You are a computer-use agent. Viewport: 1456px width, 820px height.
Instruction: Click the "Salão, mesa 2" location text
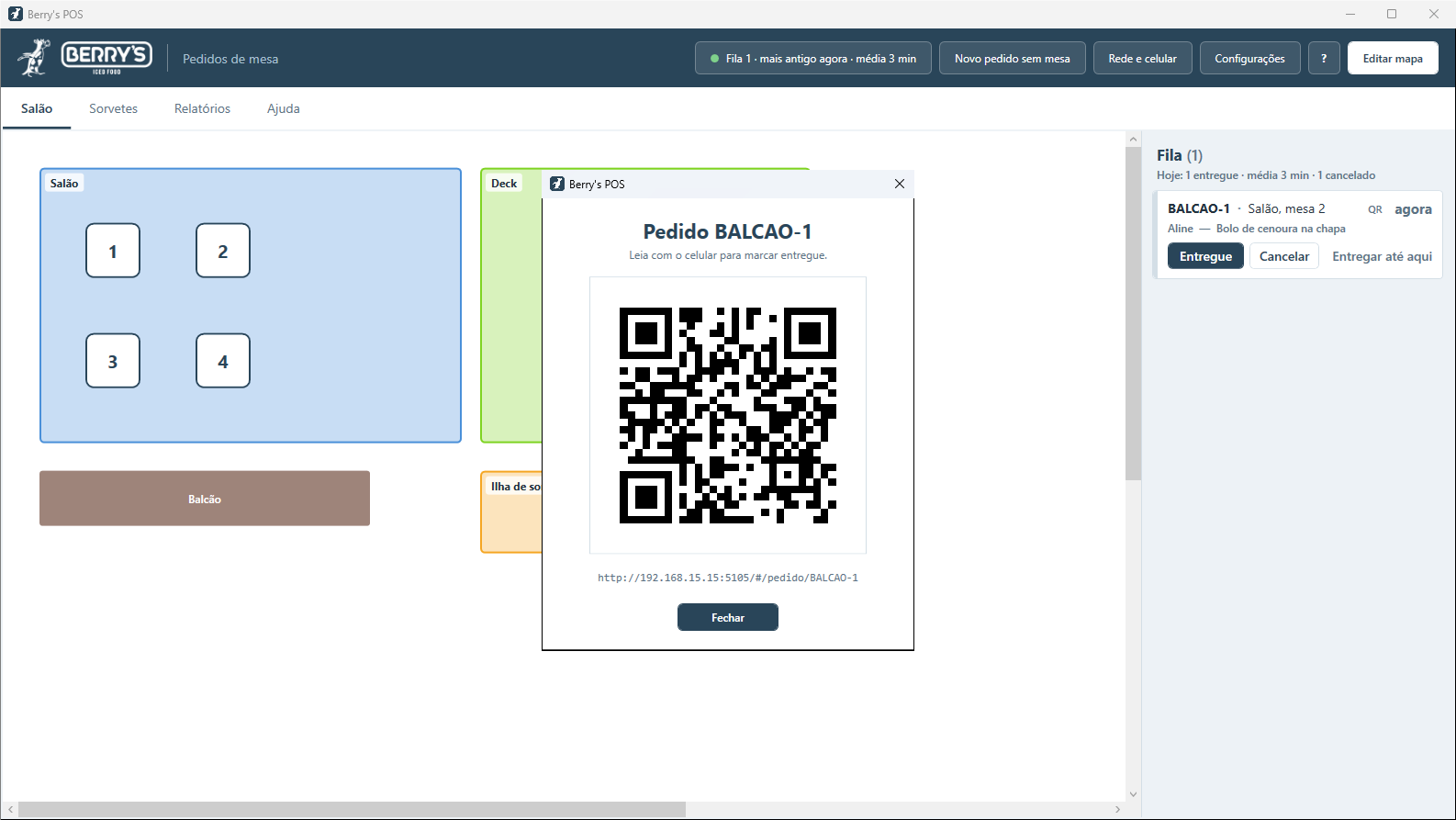(x=1286, y=208)
